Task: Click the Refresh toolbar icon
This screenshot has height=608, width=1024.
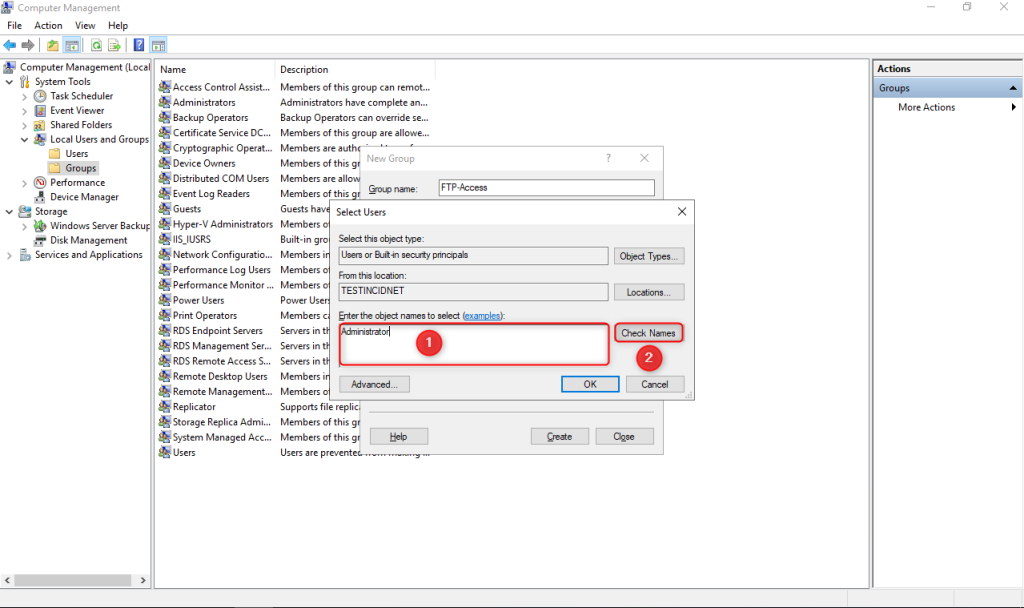Action: (x=96, y=45)
